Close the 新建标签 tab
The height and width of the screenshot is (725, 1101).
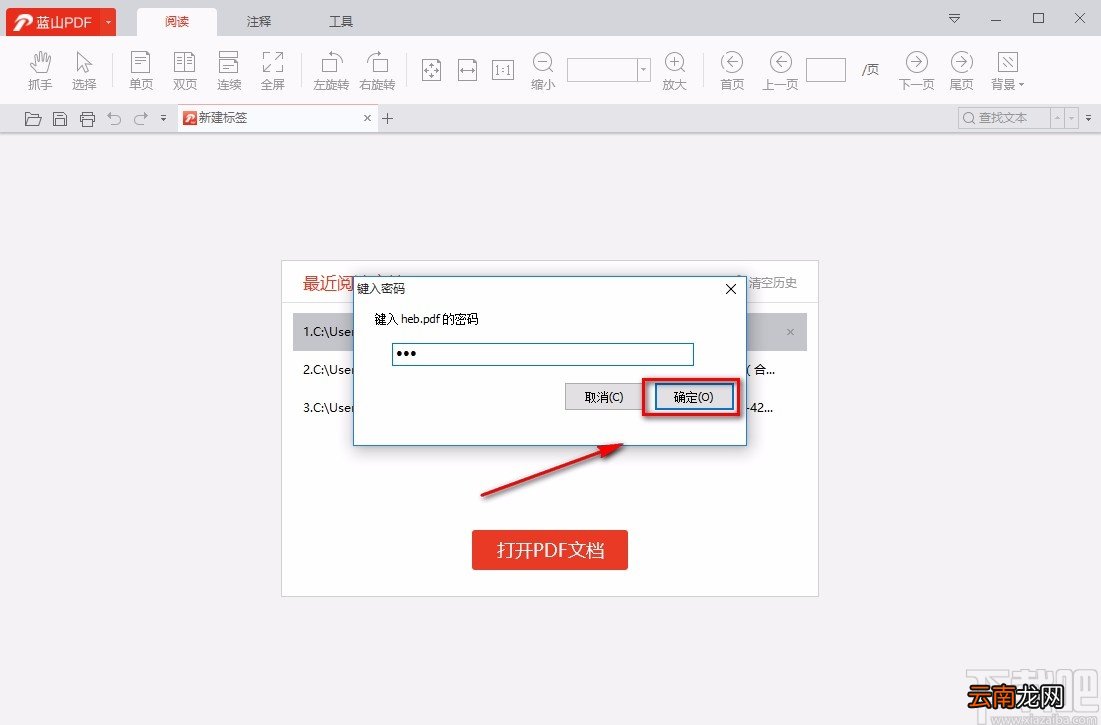point(367,118)
